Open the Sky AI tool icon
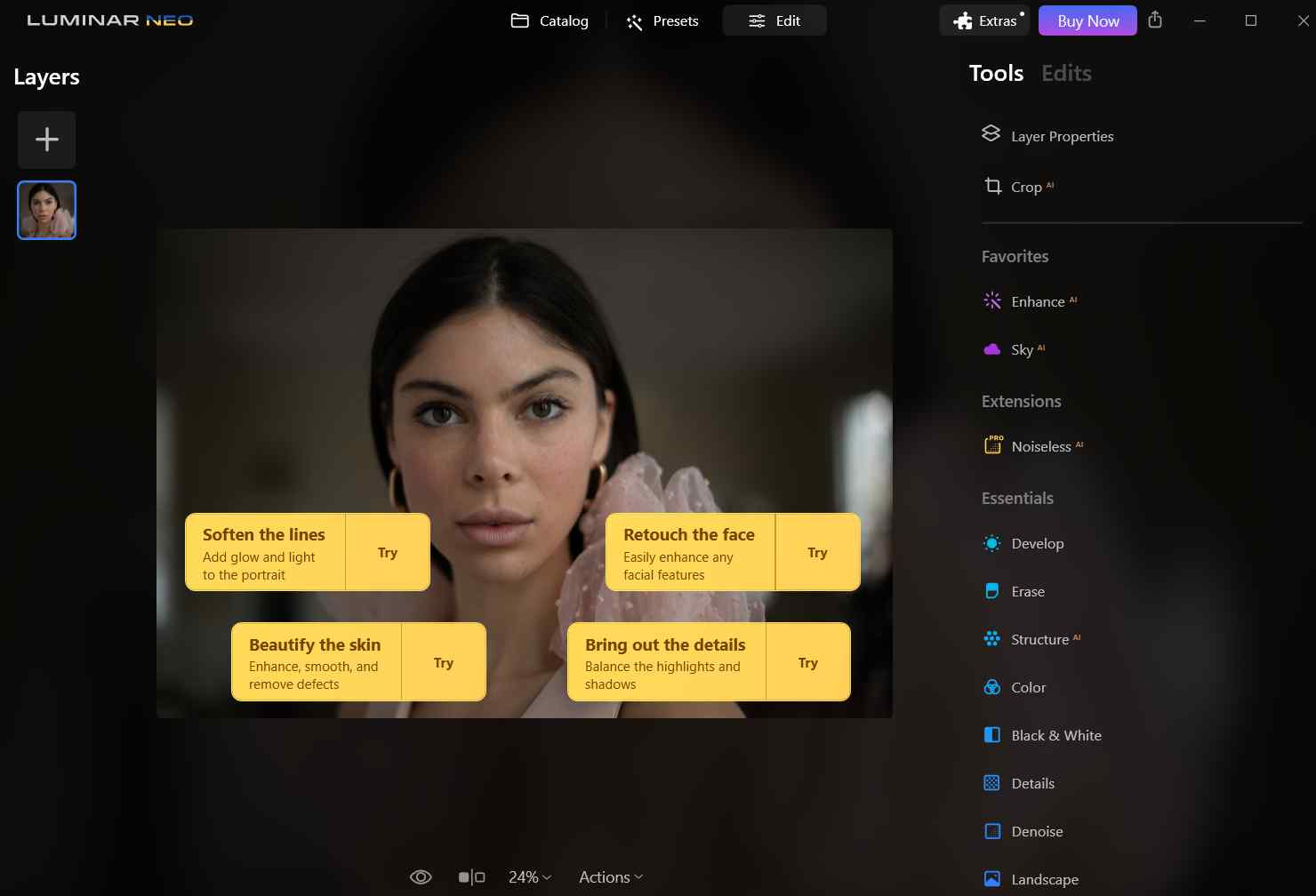 tap(992, 349)
